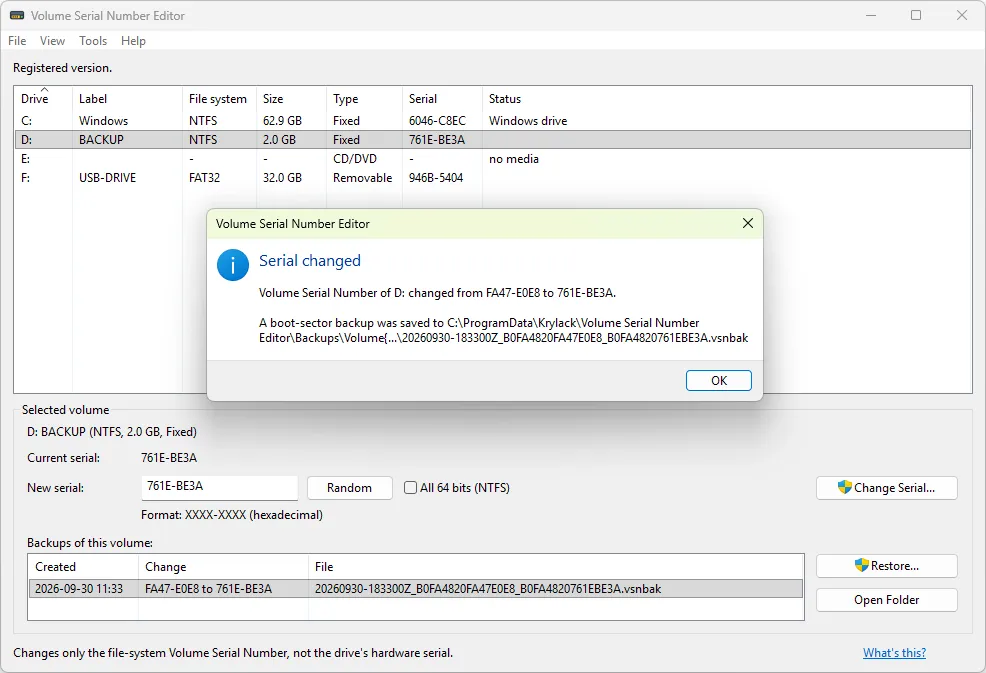Click the 32.0 GB size cell
This screenshot has height=673, width=986.
(x=282, y=178)
